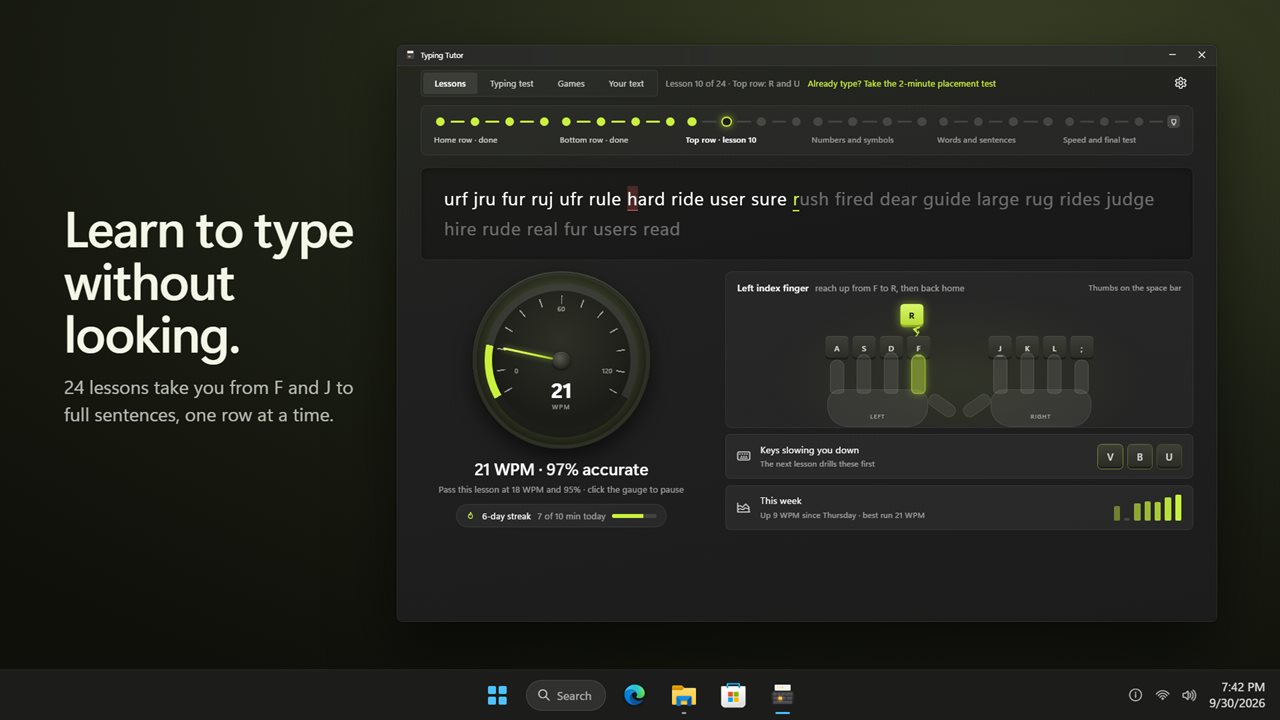The image size is (1280, 720).
Task: Open File Explorer from the taskbar
Action: 683,695
